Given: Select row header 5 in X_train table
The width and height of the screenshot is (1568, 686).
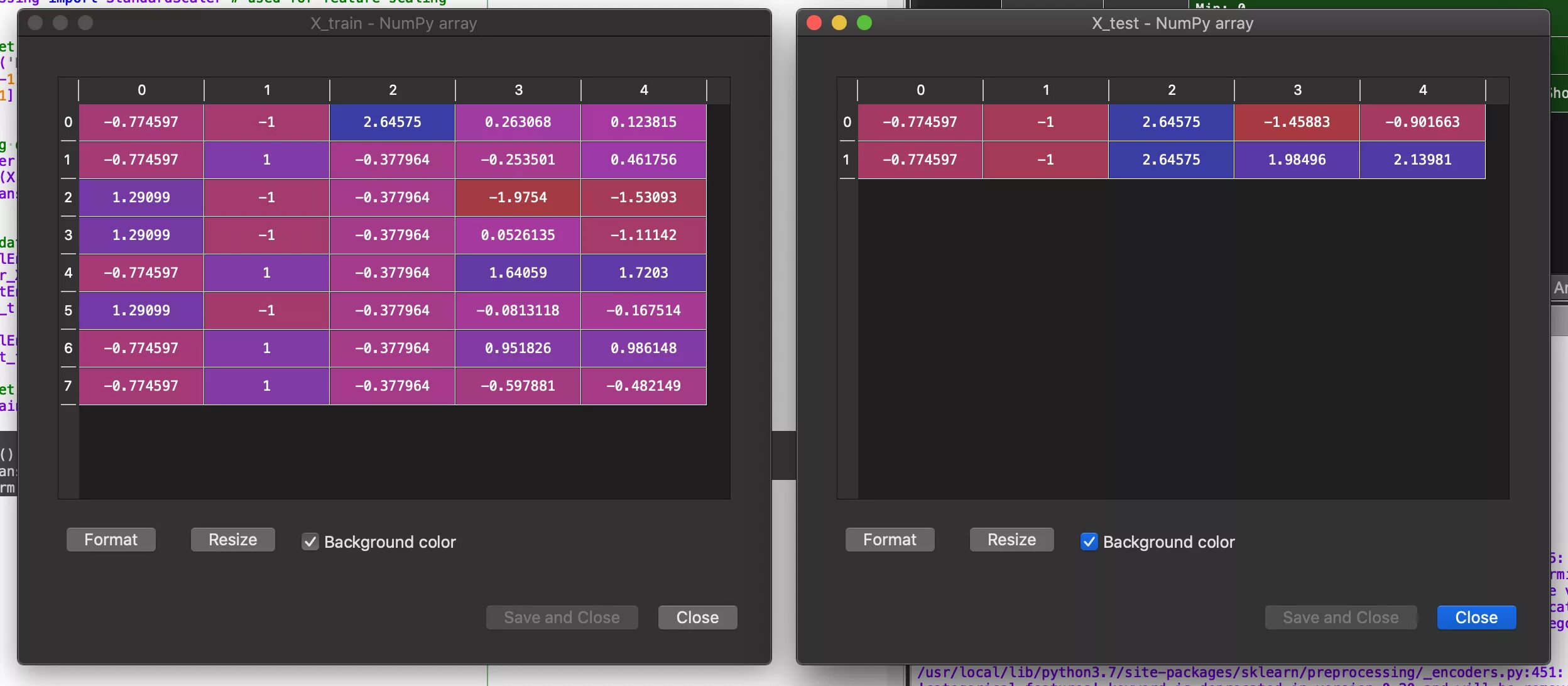Looking at the screenshot, I should point(68,310).
